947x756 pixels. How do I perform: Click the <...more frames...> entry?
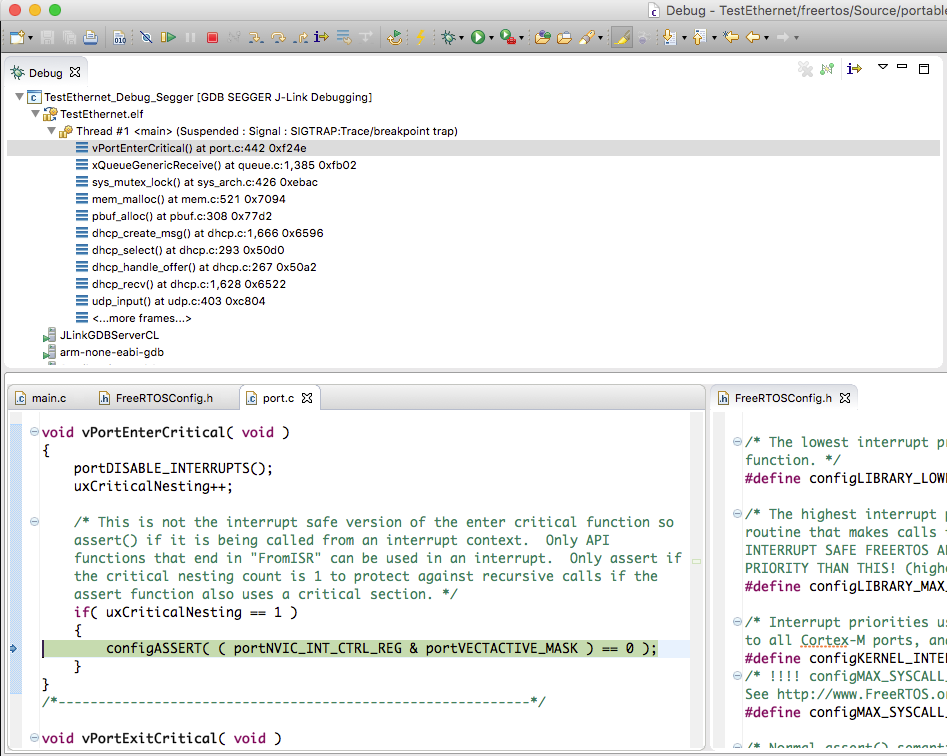coord(142,318)
